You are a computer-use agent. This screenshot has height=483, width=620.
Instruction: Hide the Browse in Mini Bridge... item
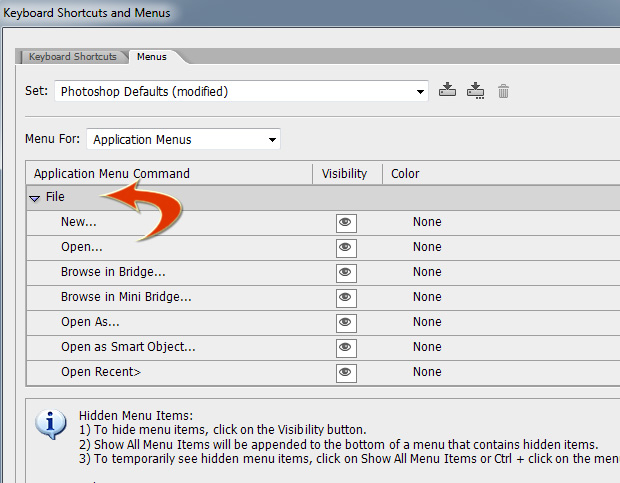(346, 298)
